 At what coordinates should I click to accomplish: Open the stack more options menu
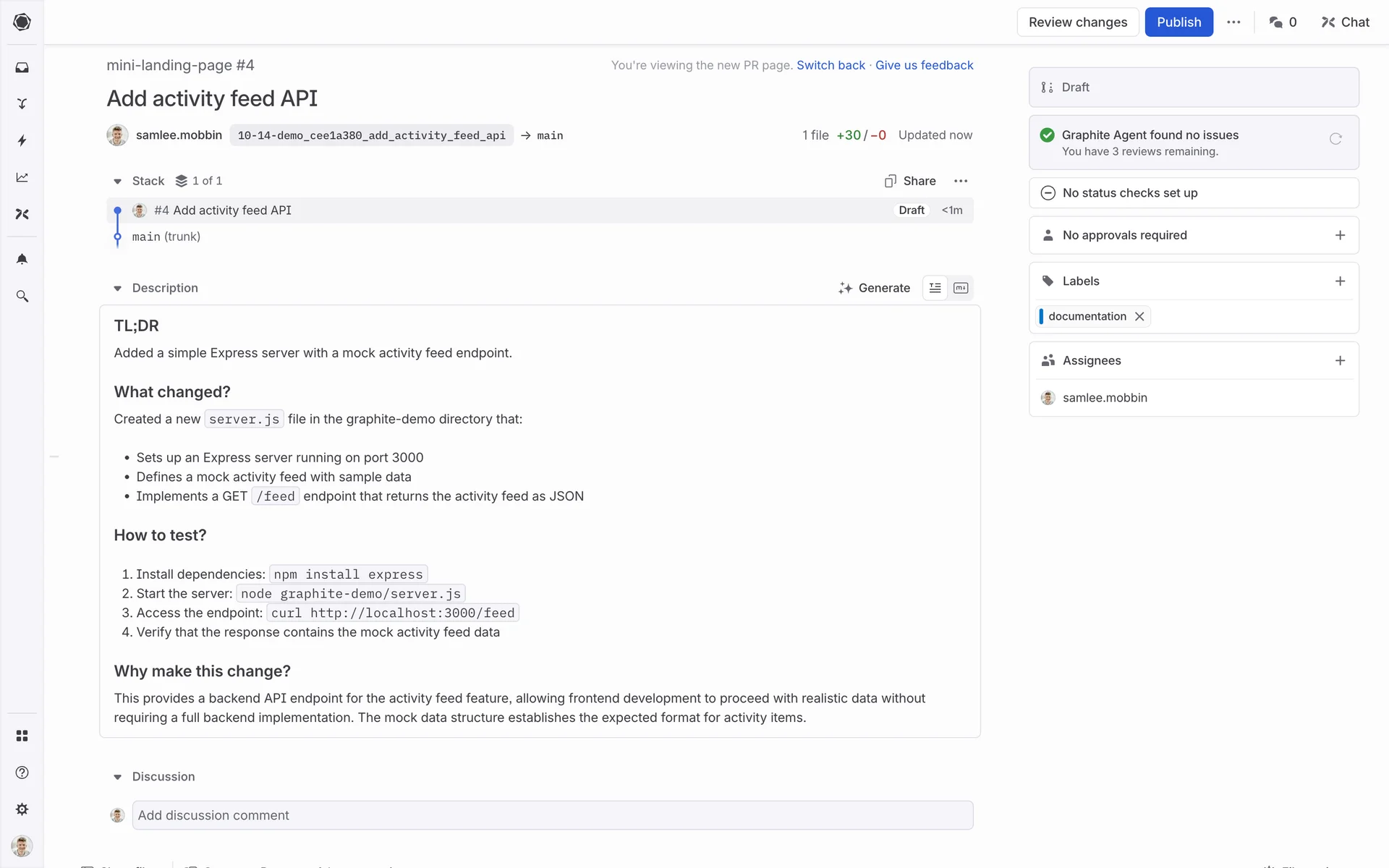[x=961, y=181]
